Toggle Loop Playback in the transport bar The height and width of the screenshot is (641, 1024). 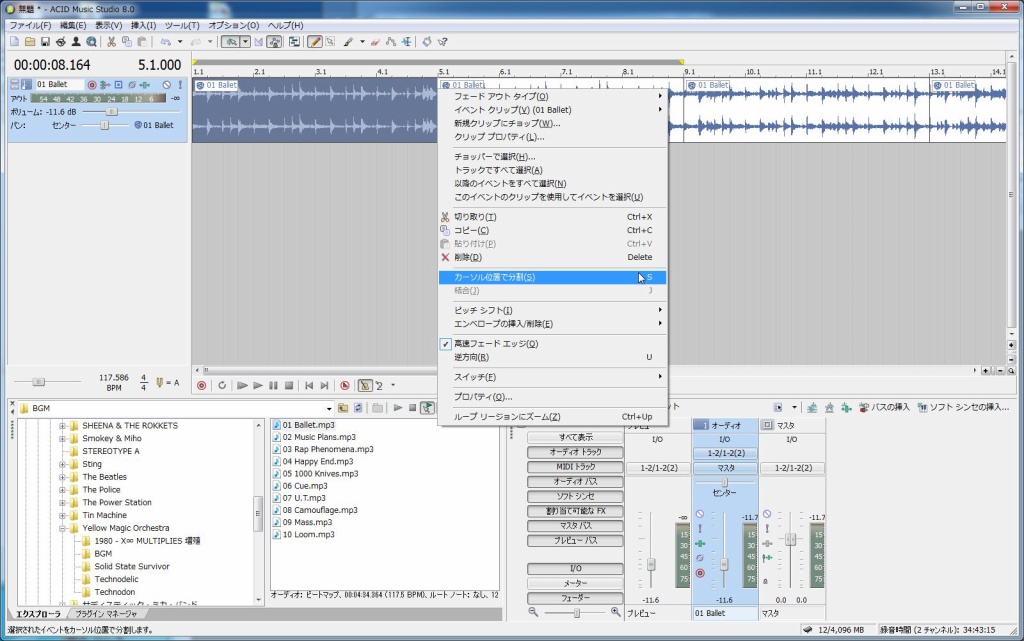(x=222, y=386)
